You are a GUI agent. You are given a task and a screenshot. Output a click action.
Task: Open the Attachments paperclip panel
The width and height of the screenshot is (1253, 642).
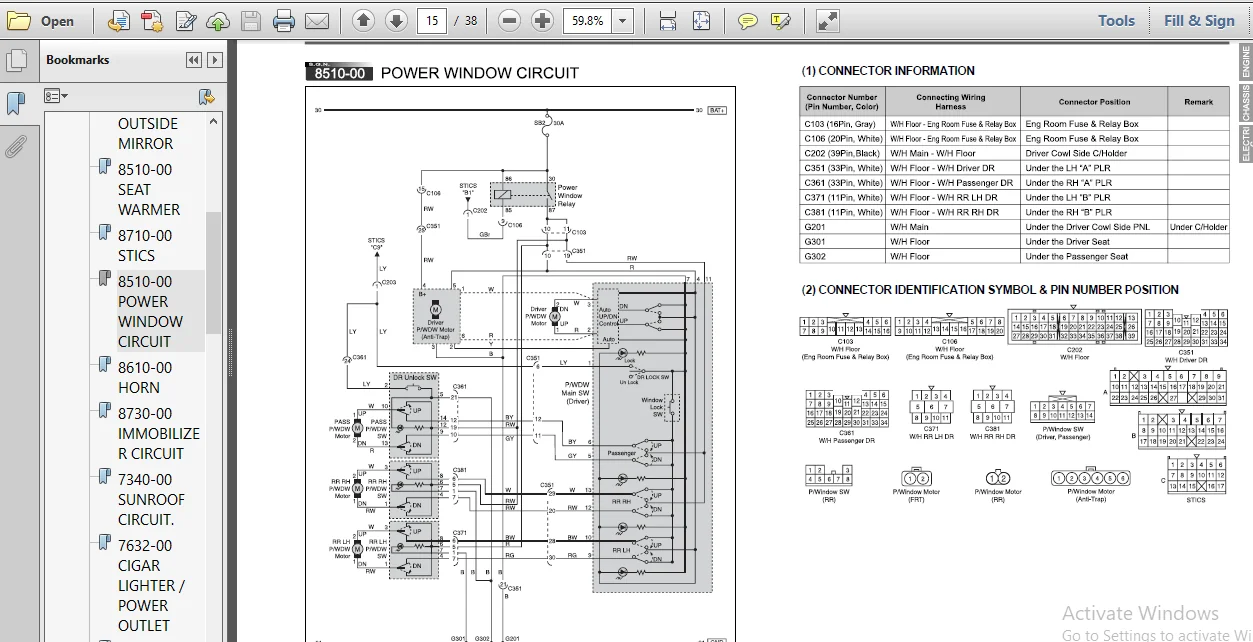pos(16,147)
